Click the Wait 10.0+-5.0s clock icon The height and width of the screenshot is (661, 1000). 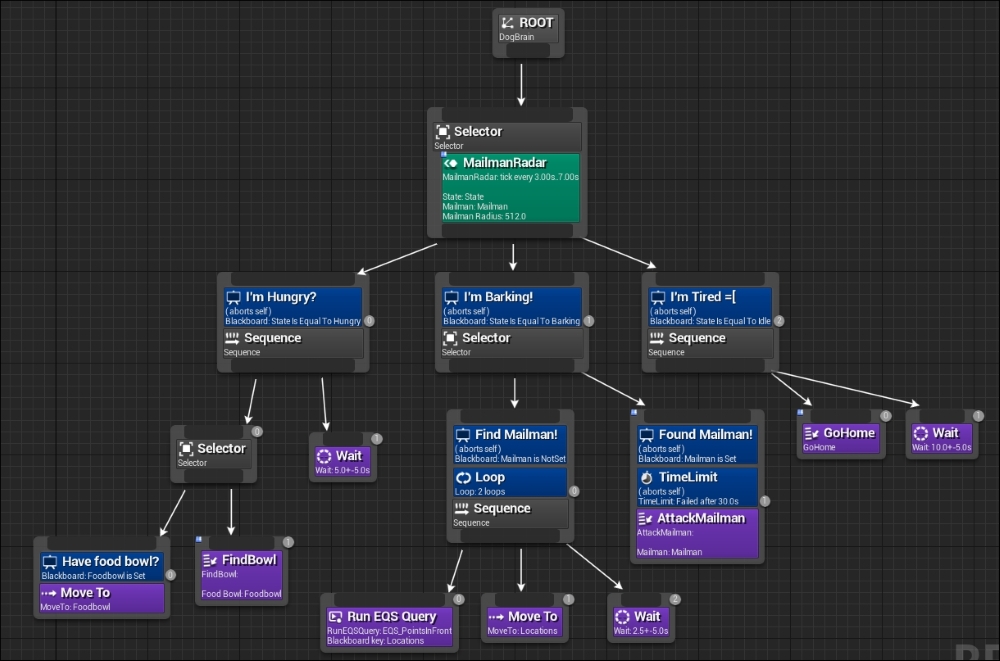pos(920,433)
